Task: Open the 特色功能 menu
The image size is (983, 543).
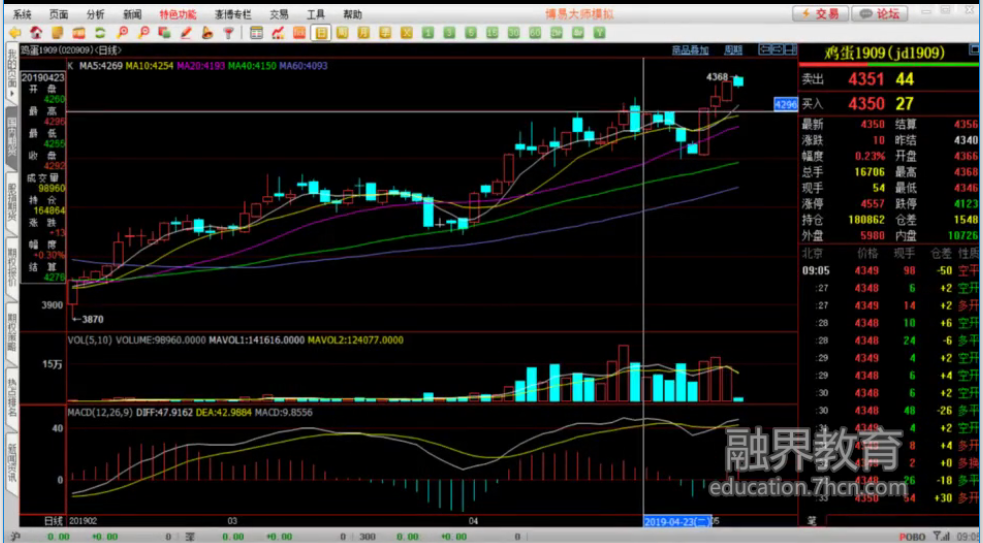Action: (x=178, y=14)
